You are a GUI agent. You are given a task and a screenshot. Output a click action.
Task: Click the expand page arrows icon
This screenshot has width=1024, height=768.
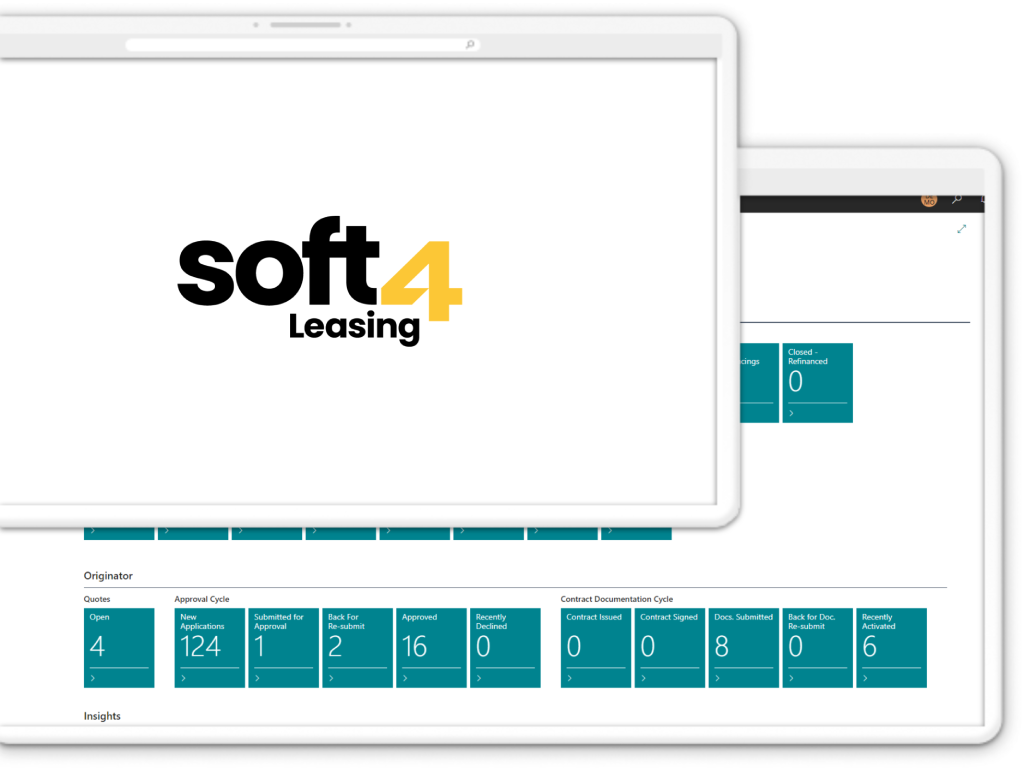[x=962, y=229]
